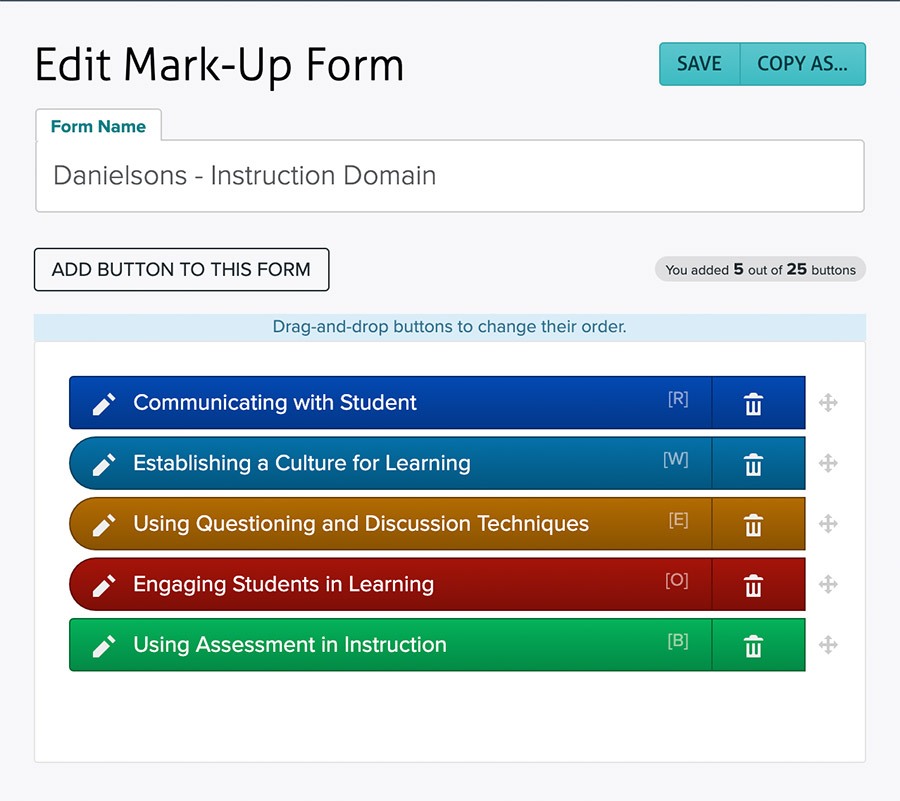The width and height of the screenshot is (900, 801).
Task: Edit Using Assessment in Instruction pencil icon
Action: tap(104, 646)
